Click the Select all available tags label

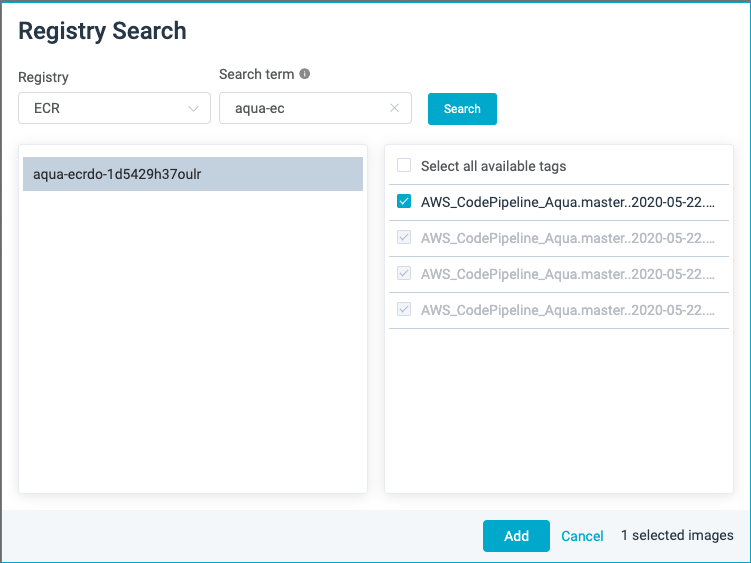[493, 166]
